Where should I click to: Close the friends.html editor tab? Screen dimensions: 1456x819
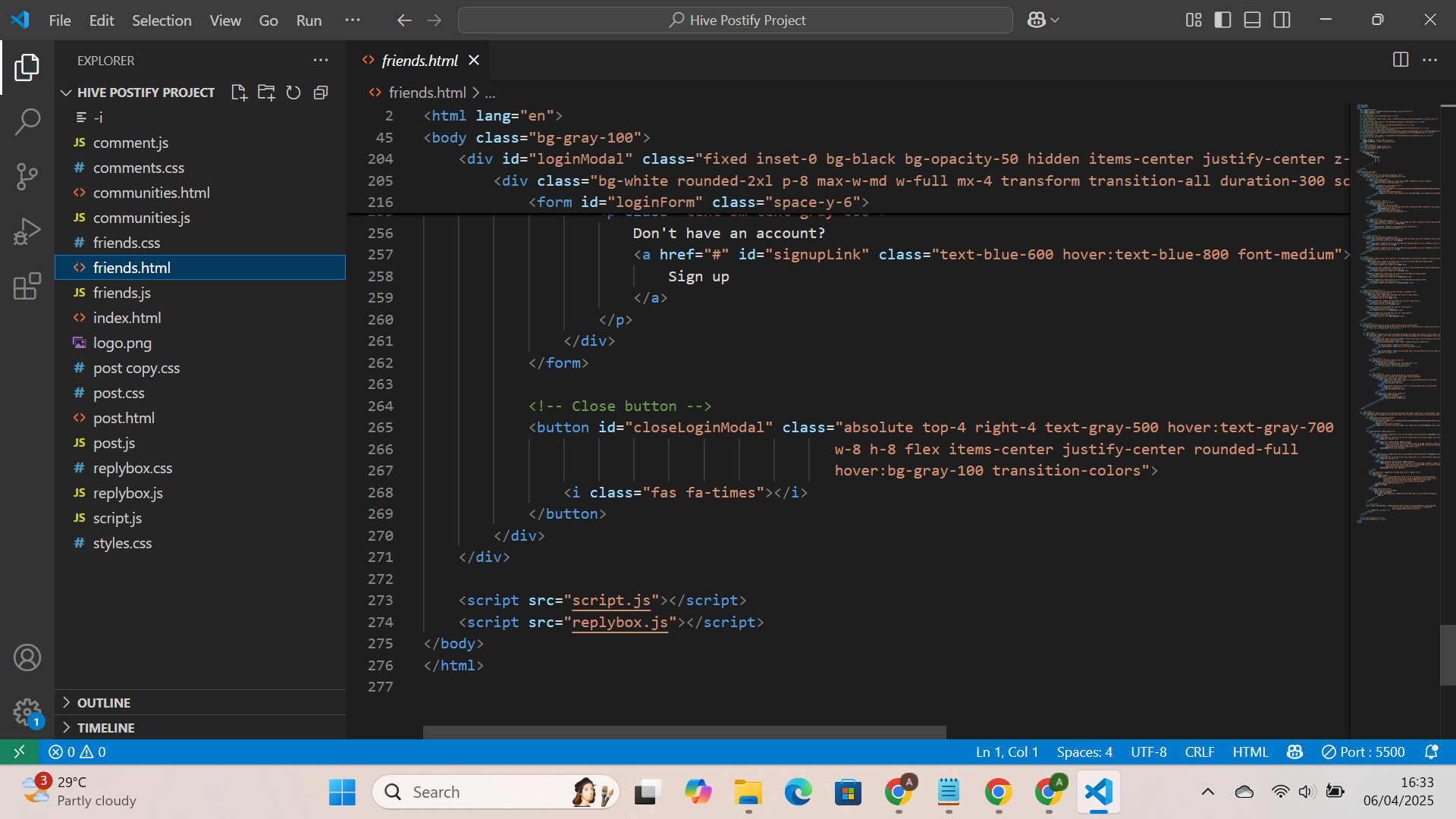click(474, 60)
